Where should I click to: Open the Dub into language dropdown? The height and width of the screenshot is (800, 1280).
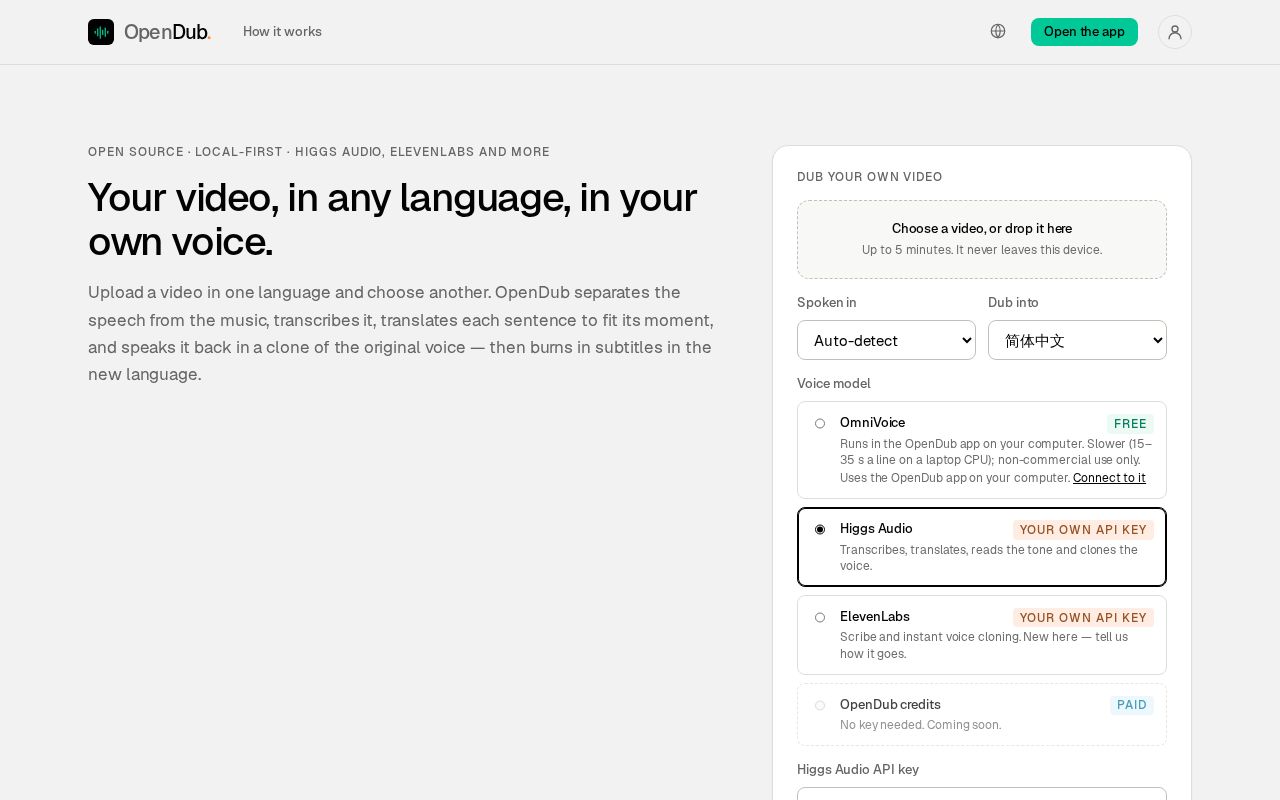(x=1077, y=340)
